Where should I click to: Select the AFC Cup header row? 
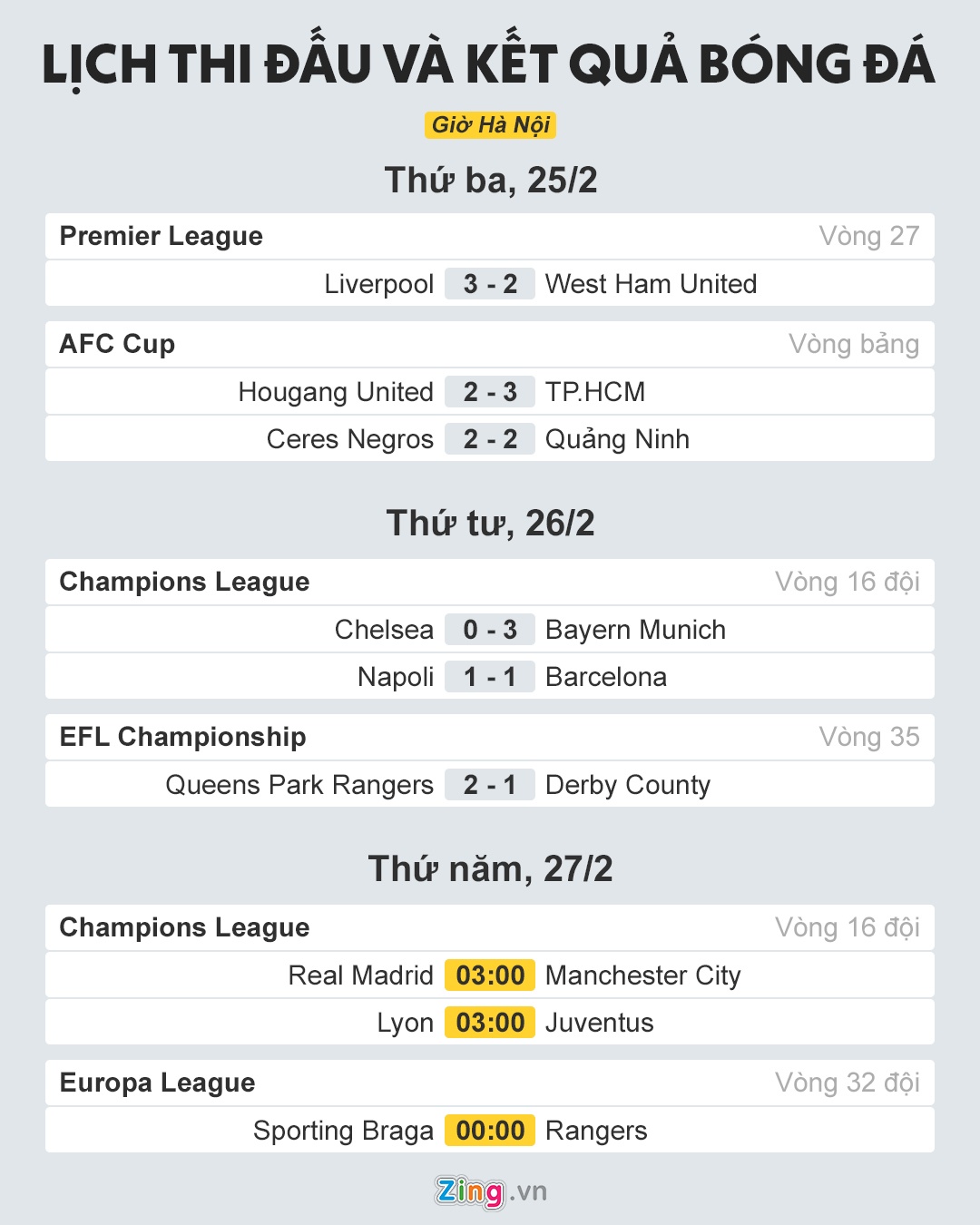pyautogui.click(x=490, y=344)
